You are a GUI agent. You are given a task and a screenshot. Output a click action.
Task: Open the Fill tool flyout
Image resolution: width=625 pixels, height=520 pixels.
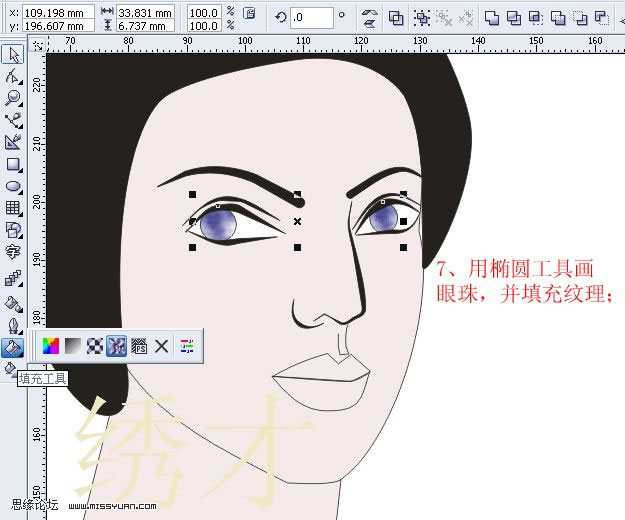point(13,347)
